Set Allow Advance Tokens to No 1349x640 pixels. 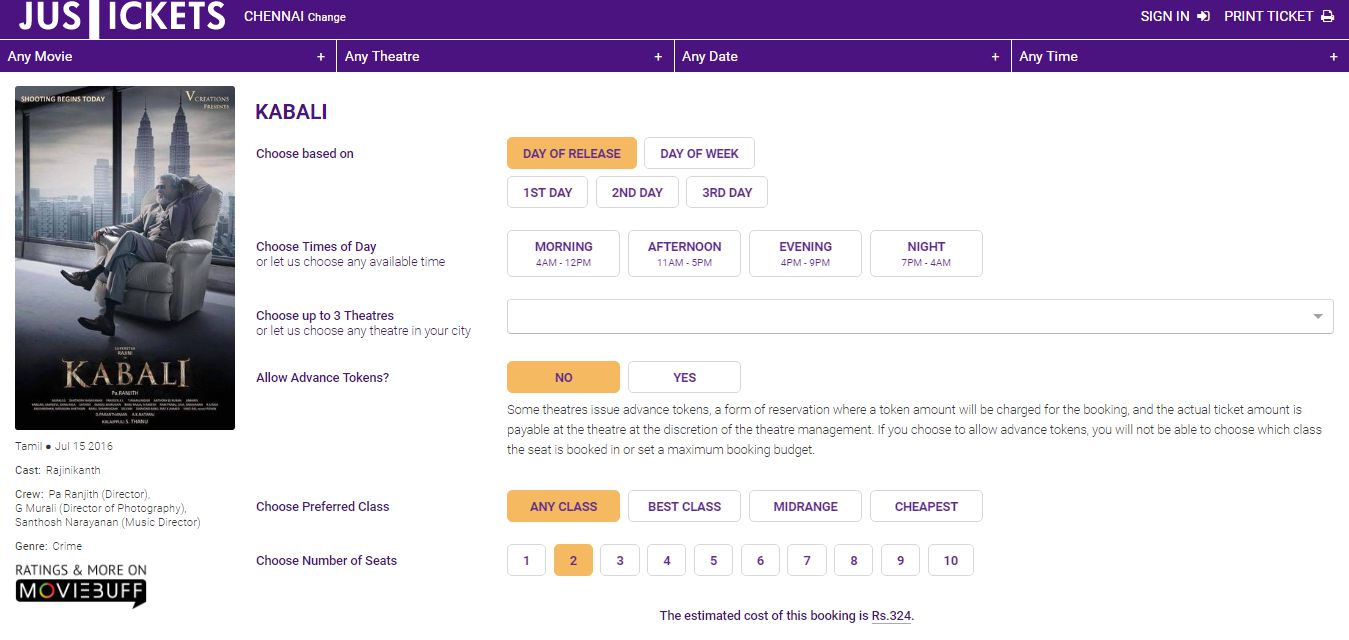tap(563, 377)
